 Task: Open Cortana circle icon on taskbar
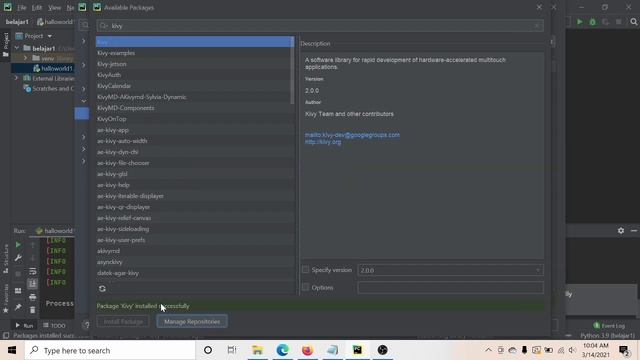tap(208, 350)
